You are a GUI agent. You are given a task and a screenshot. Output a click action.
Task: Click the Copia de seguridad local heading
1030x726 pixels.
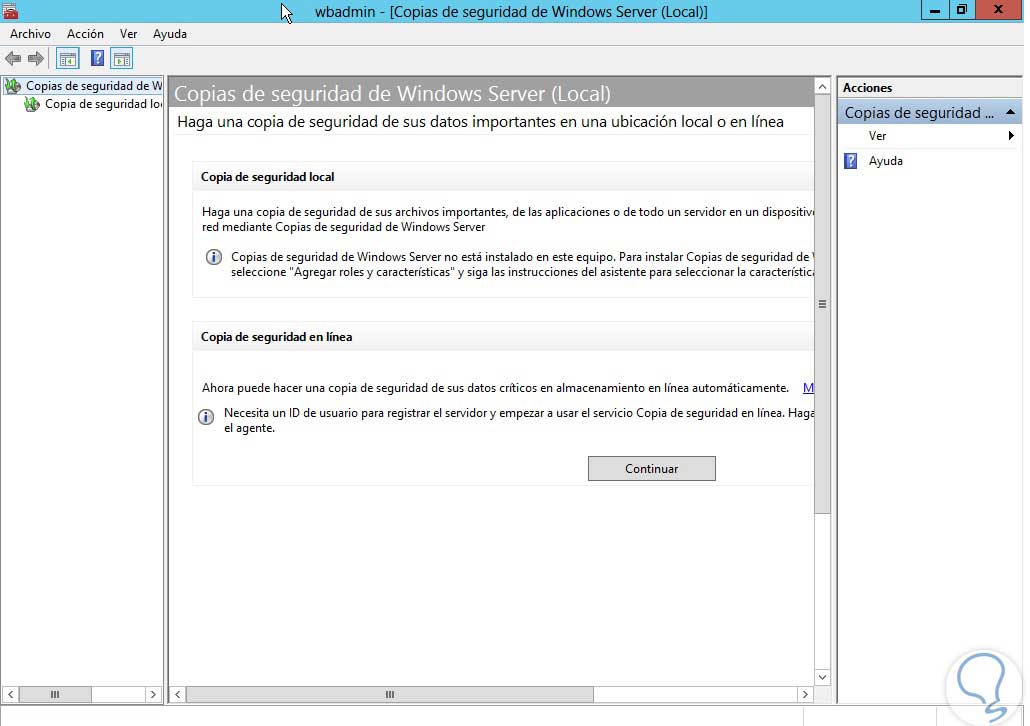267,177
